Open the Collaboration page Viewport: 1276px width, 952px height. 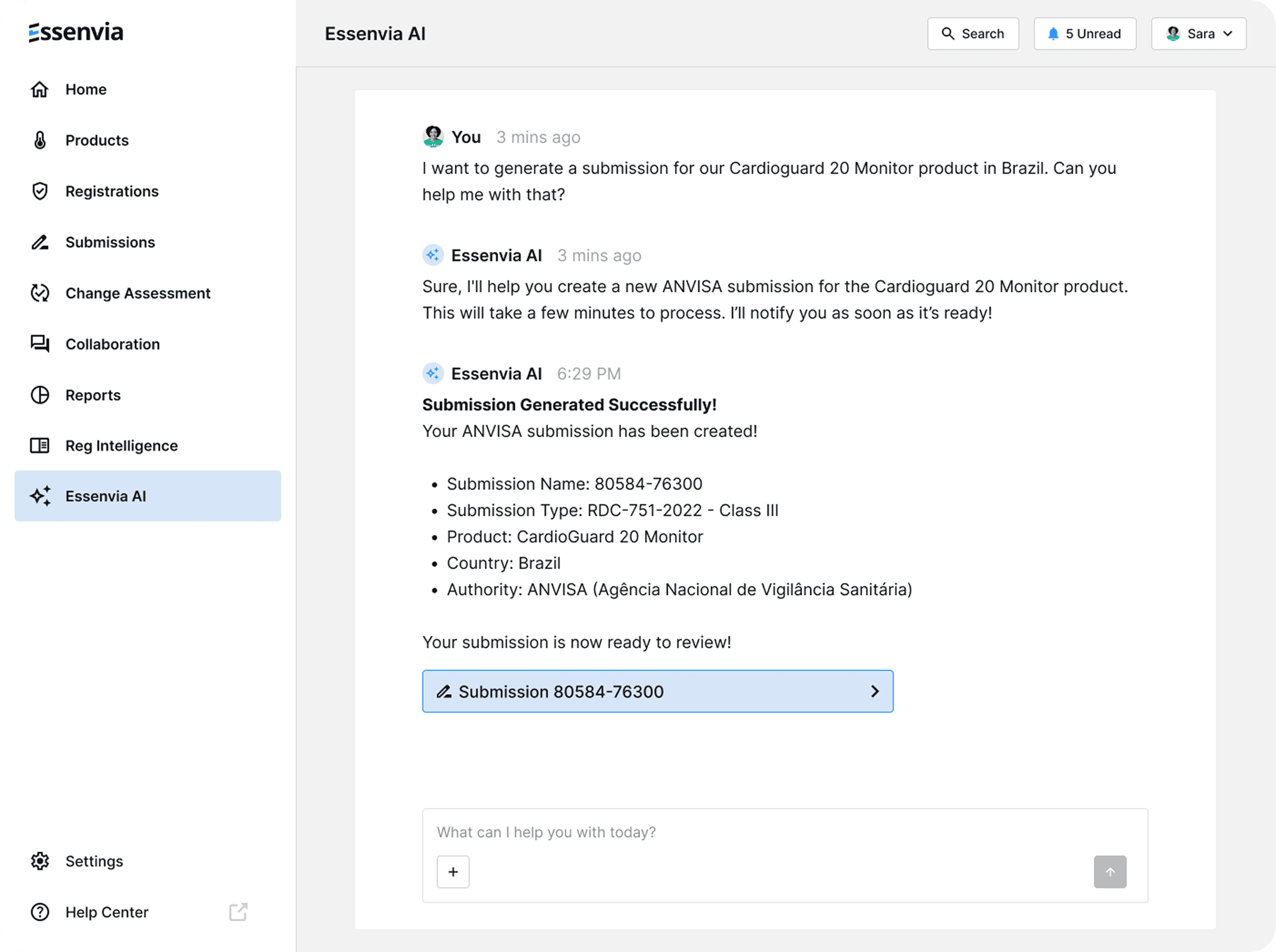pos(147,344)
